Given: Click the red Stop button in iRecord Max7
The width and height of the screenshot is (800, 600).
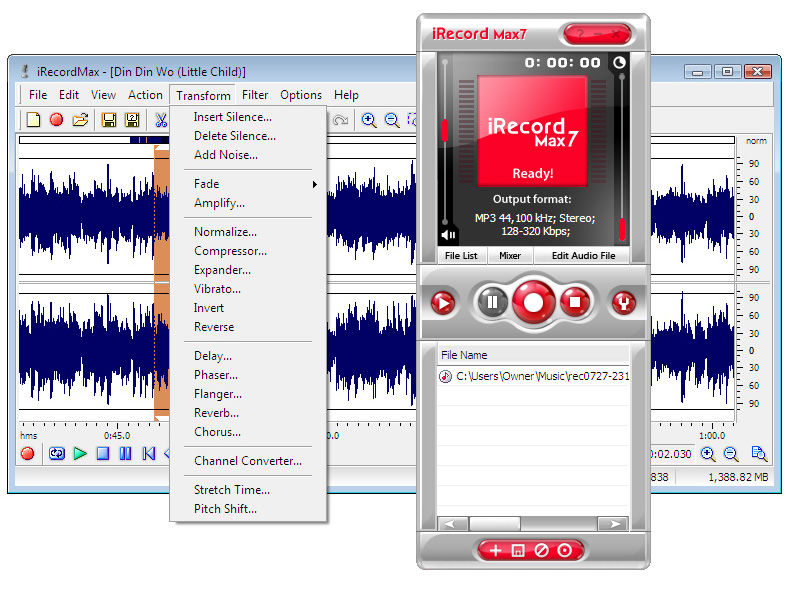Looking at the screenshot, I should point(575,303).
